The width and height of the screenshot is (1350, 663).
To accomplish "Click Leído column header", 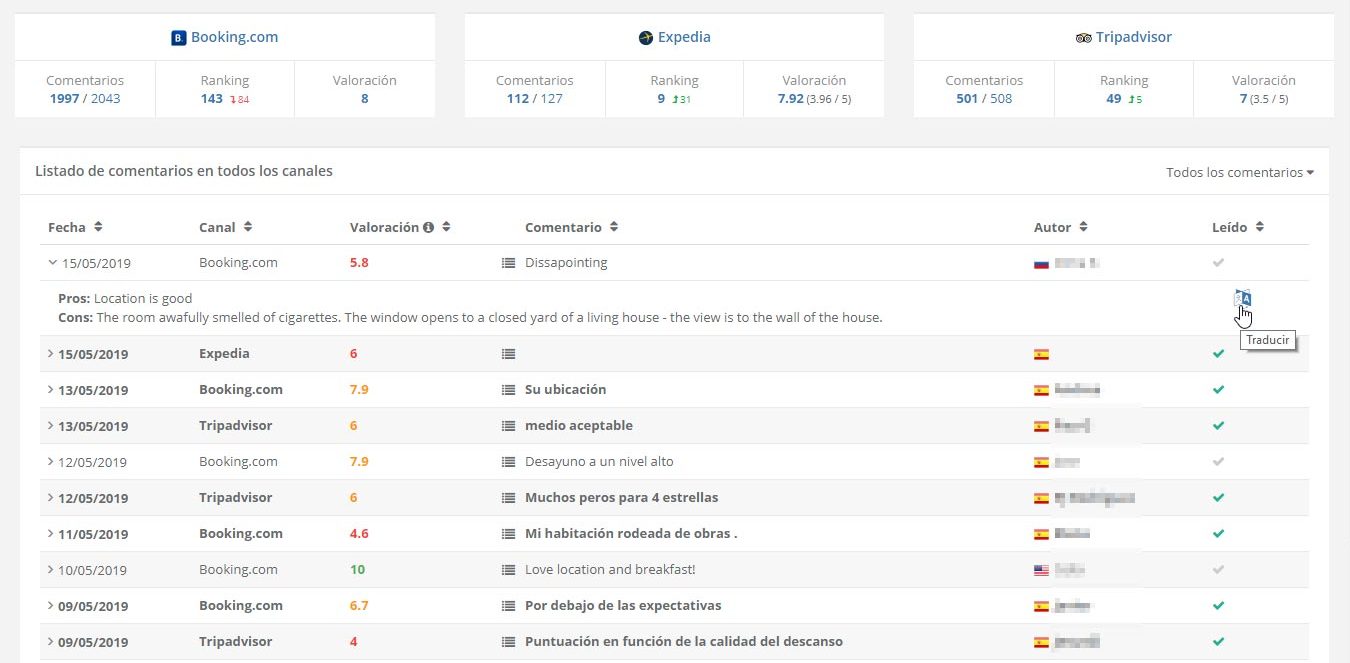I will [1229, 227].
